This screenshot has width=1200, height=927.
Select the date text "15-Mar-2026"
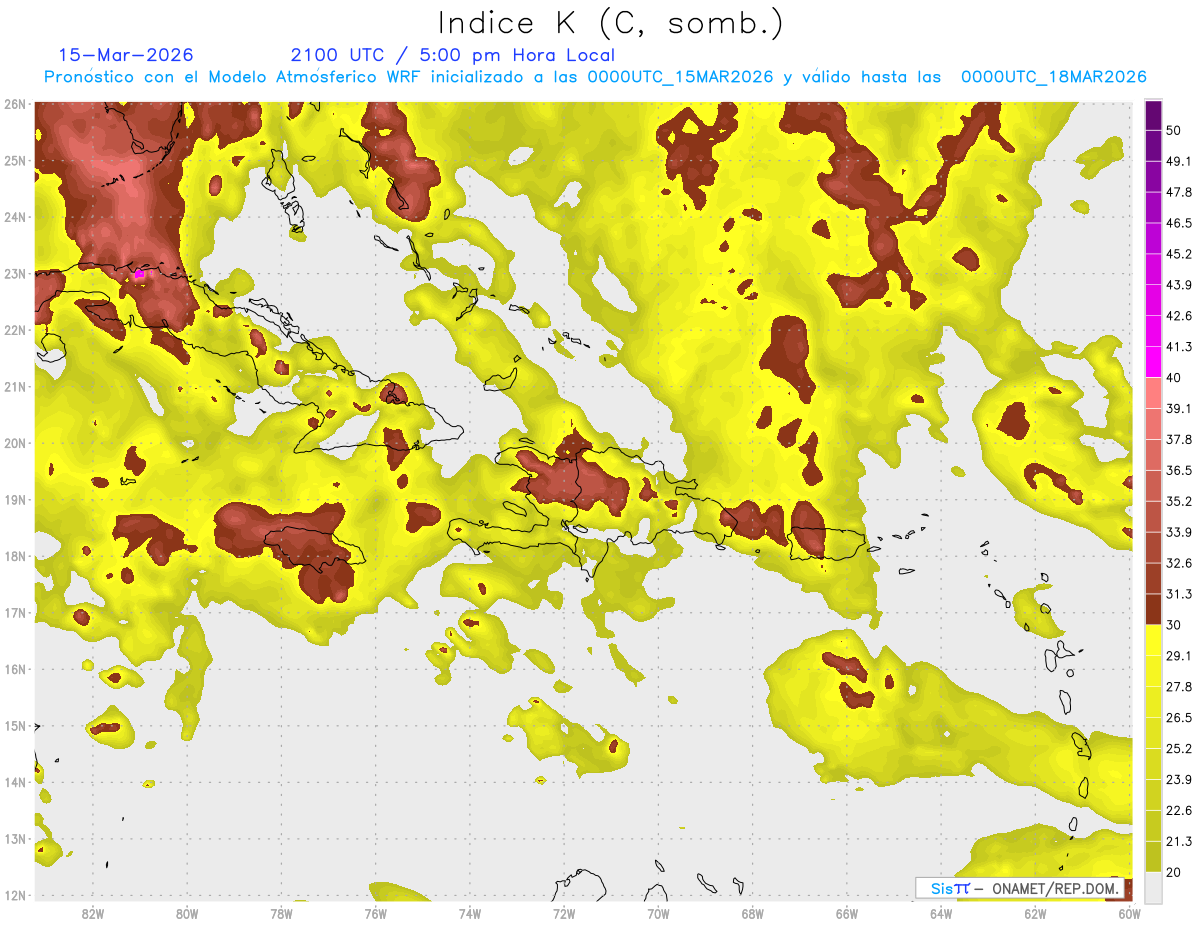[x=126, y=55]
